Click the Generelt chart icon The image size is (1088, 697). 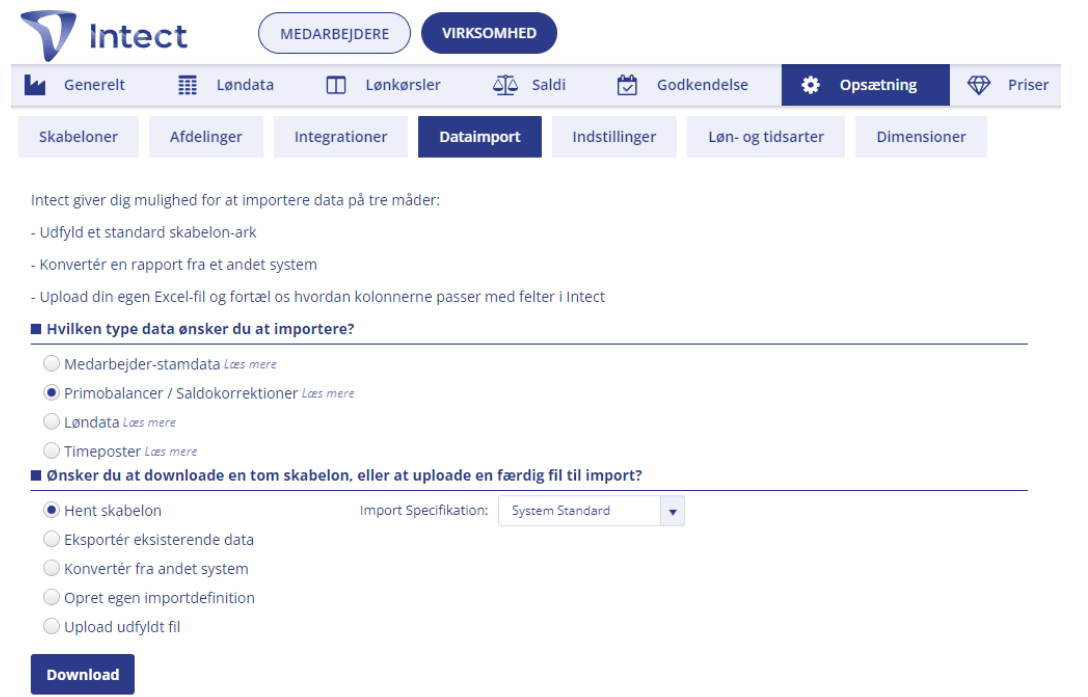35,85
